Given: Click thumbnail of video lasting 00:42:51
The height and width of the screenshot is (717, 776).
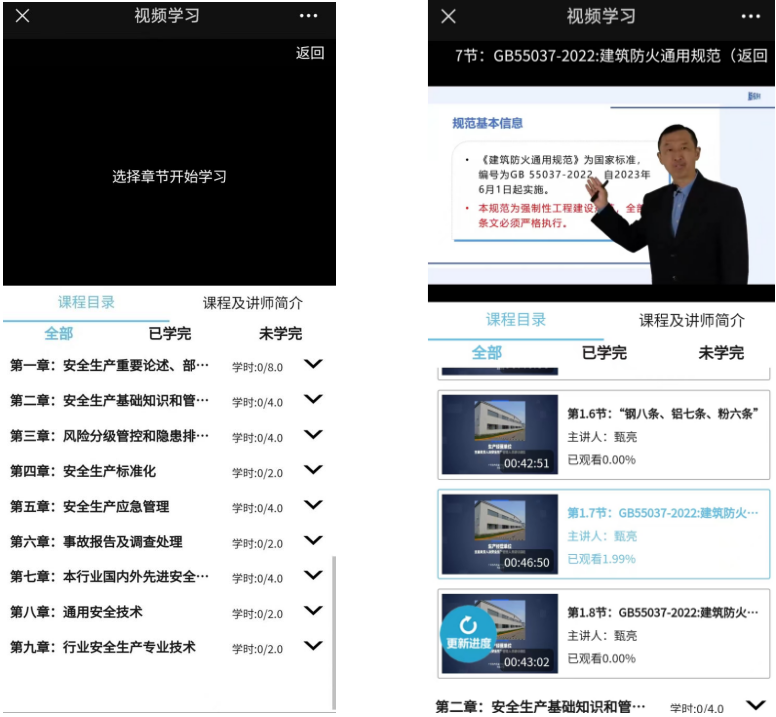Looking at the screenshot, I should tap(500, 436).
